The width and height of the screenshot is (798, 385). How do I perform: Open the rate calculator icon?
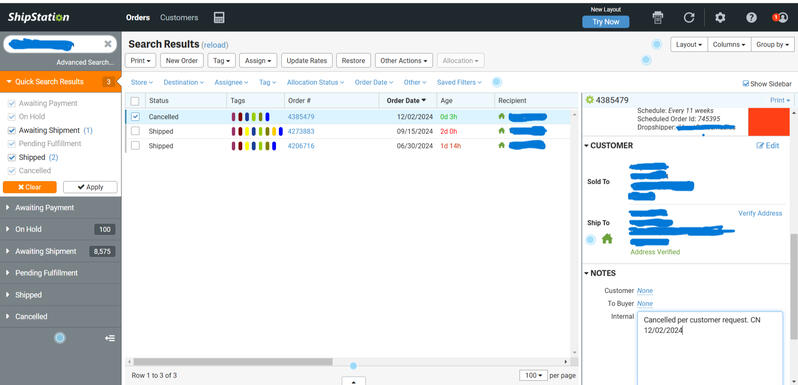[219, 17]
